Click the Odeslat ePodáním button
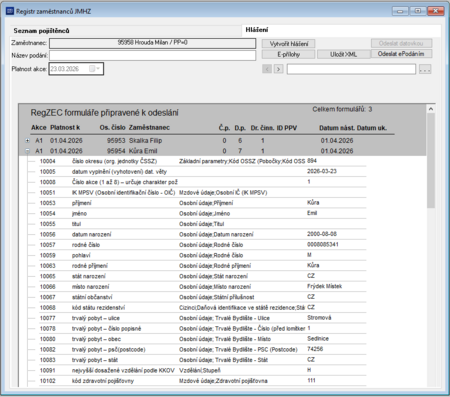The width and height of the screenshot is (450, 397). click(401, 54)
